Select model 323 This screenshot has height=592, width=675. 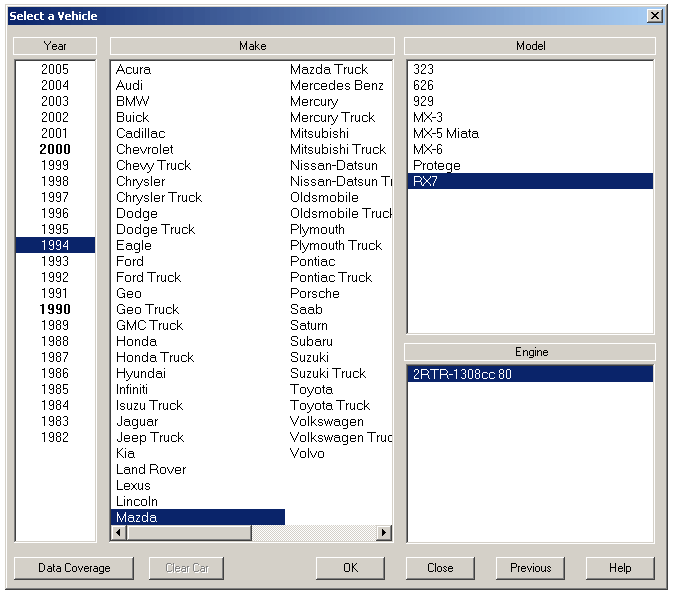[x=530, y=69]
